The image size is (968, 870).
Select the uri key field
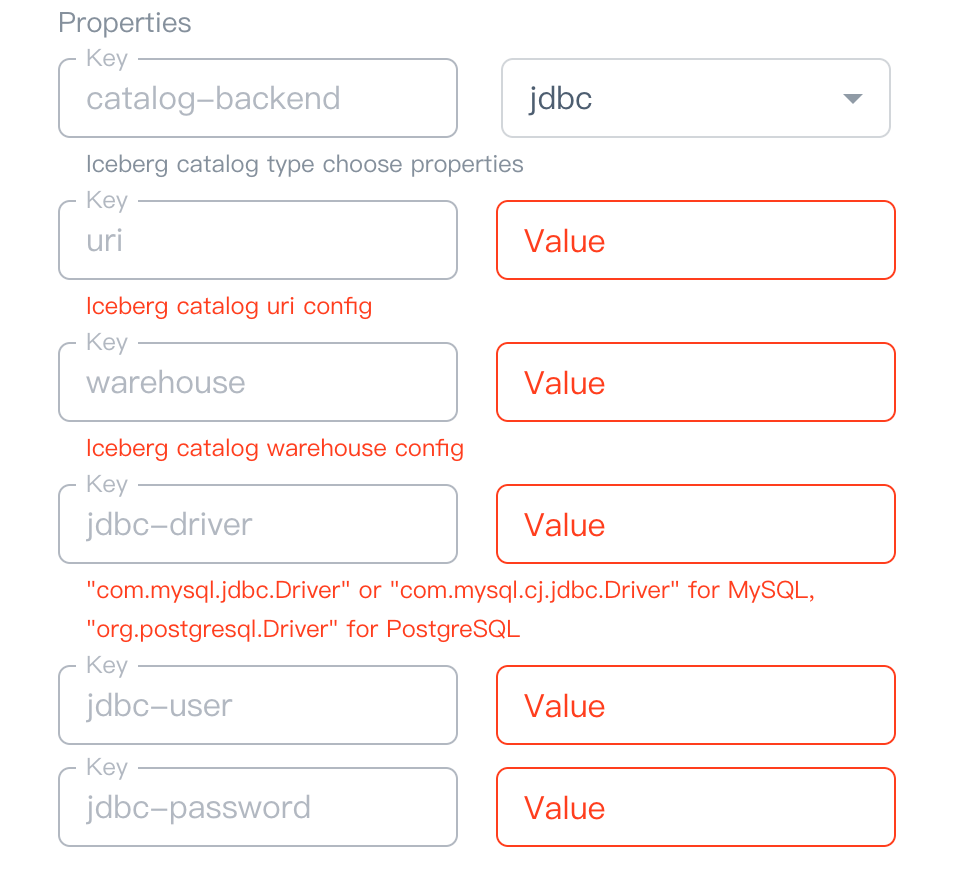coord(257,240)
